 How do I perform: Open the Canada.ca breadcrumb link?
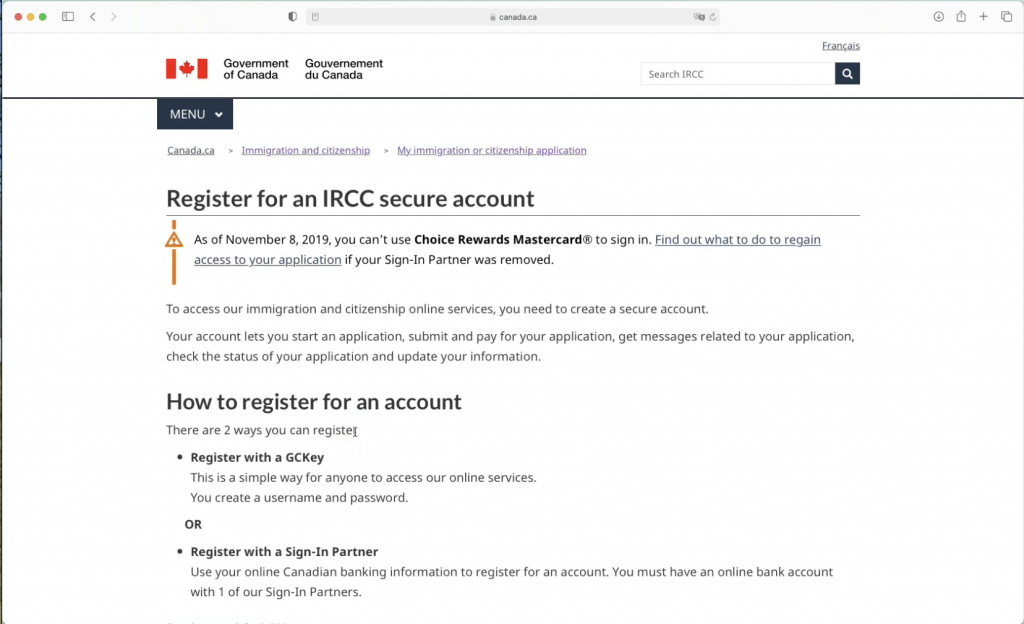click(x=190, y=151)
